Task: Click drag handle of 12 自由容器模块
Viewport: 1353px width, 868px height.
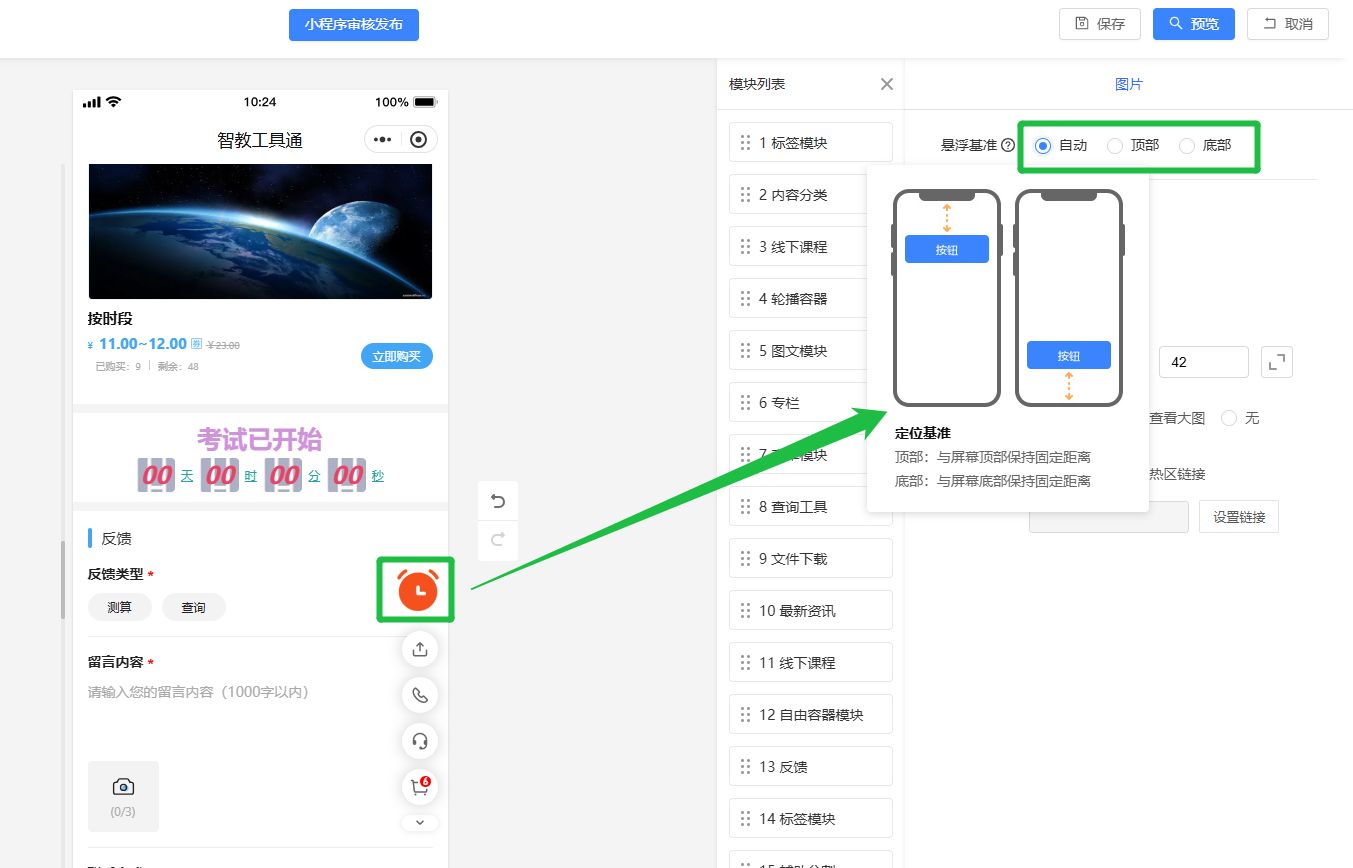Action: [745, 715]
